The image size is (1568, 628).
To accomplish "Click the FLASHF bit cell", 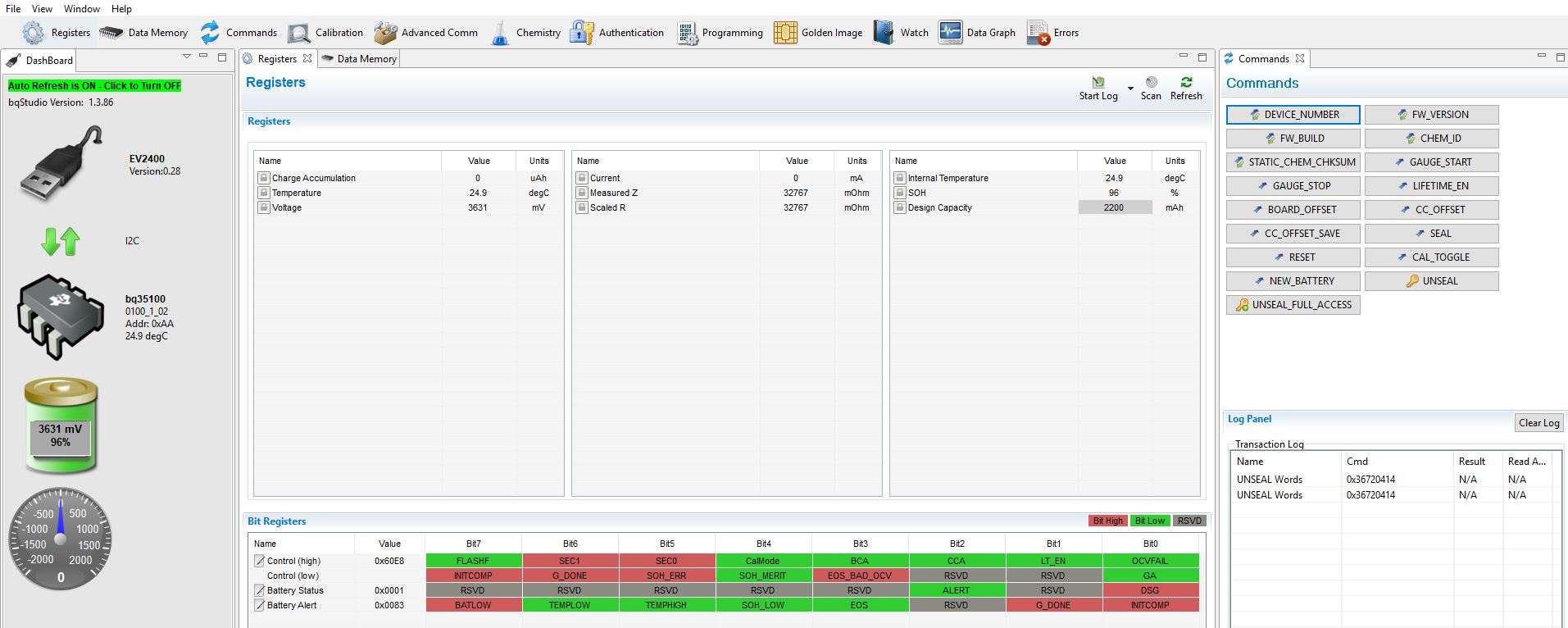I will point(473,561).
